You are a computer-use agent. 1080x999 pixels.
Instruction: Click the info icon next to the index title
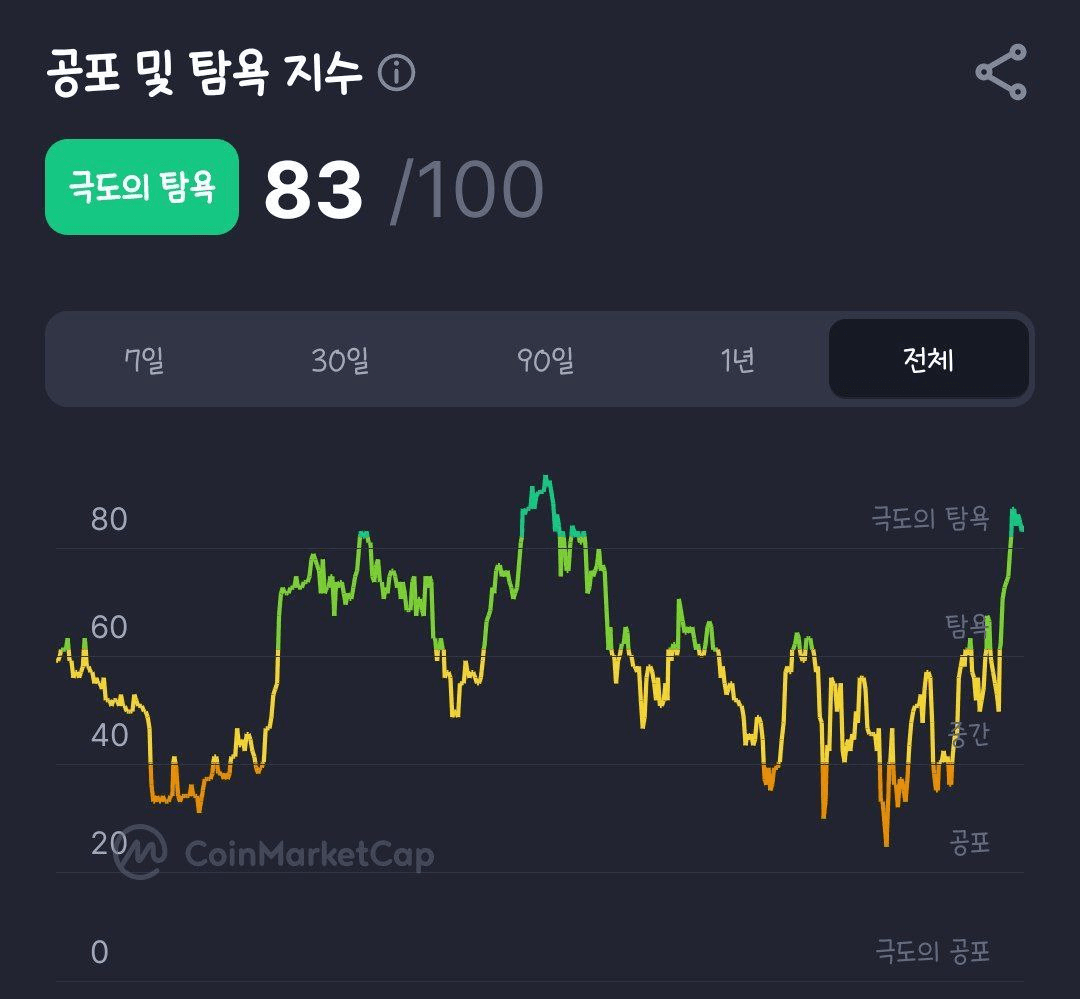[397, 73]
